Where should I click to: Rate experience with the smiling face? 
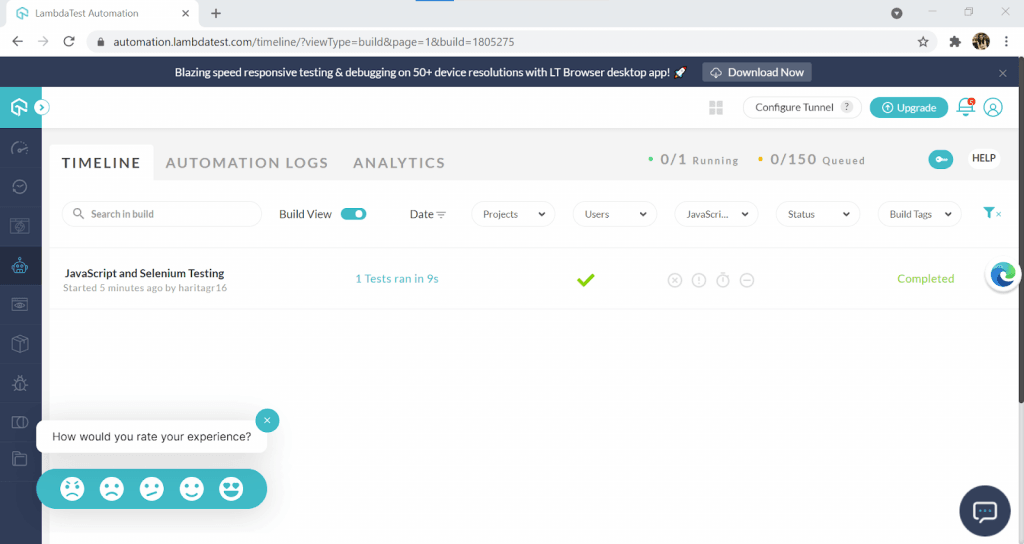pos(191,488)
